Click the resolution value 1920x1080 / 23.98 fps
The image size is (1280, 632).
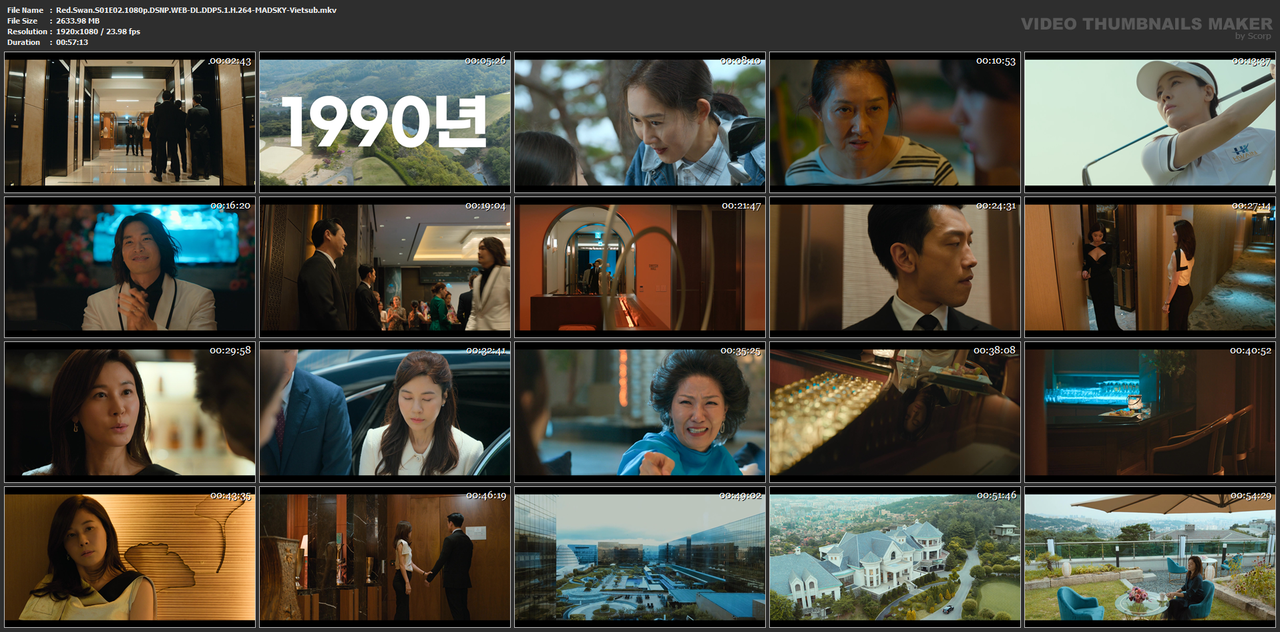coord(98,31)
